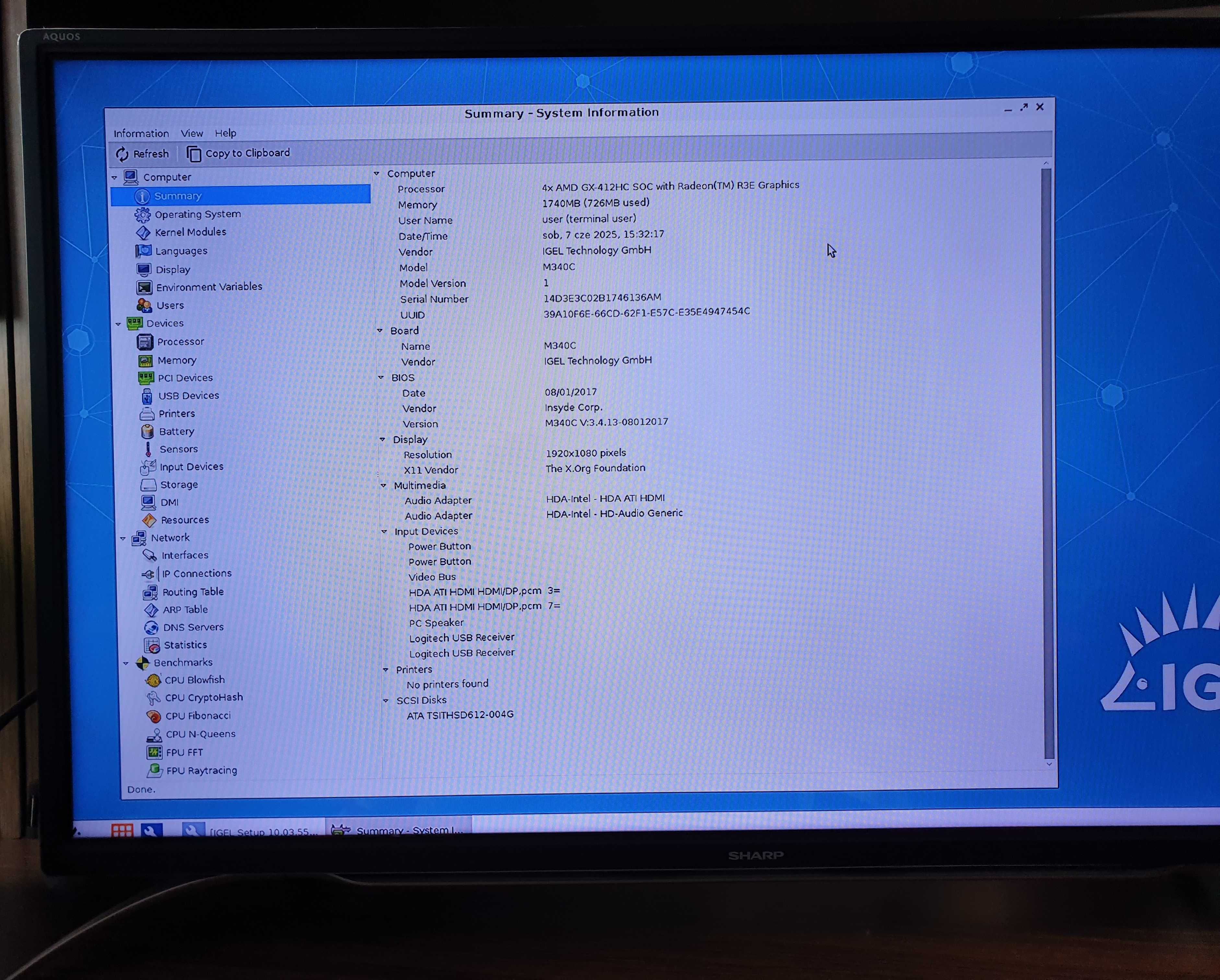Collapse the BIOS section in details

(381, 378)
